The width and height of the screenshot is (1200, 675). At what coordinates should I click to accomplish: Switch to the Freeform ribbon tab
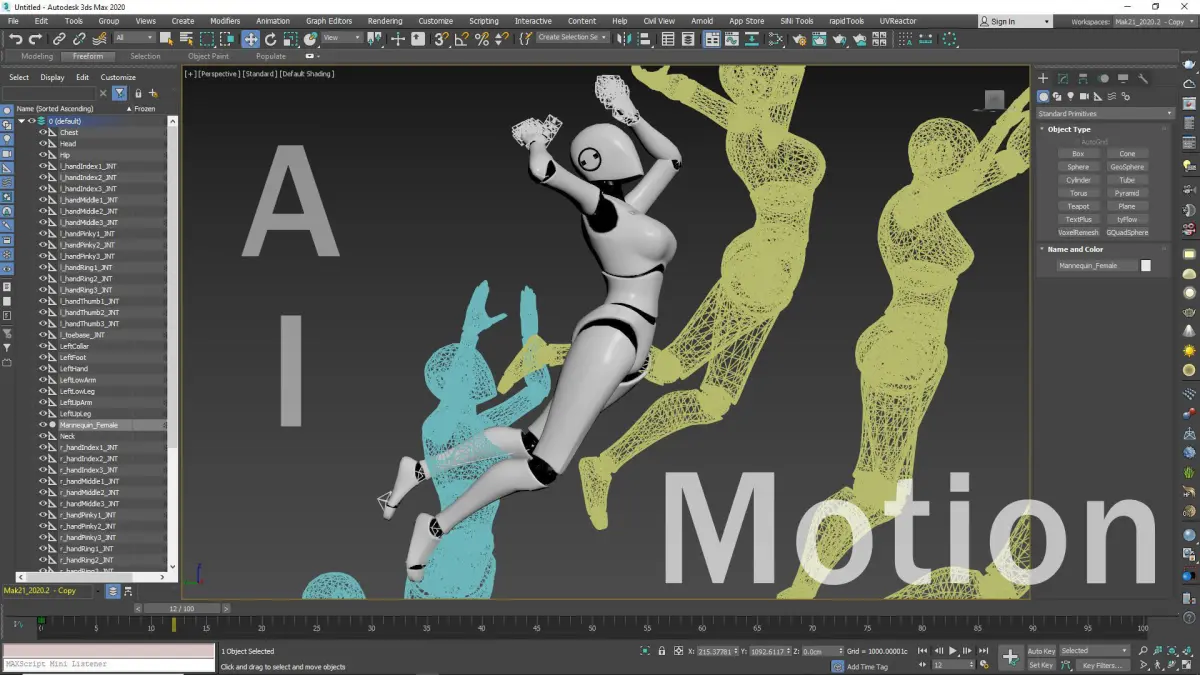pos(88,56)
